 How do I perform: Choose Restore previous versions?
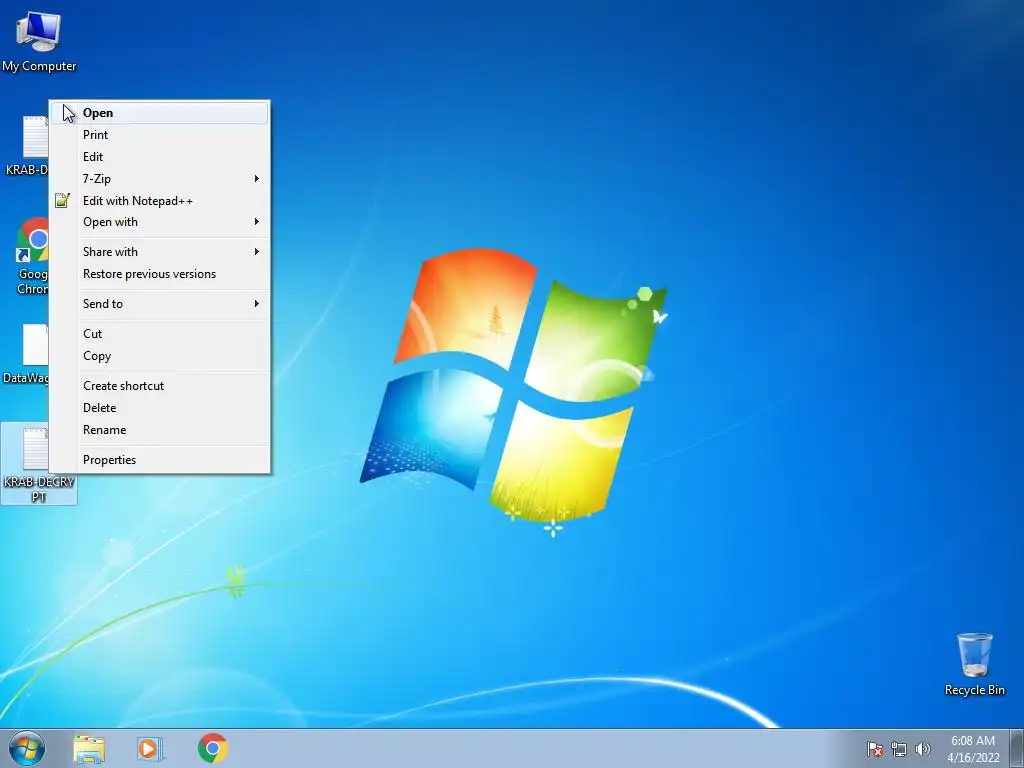coord(159,274)
